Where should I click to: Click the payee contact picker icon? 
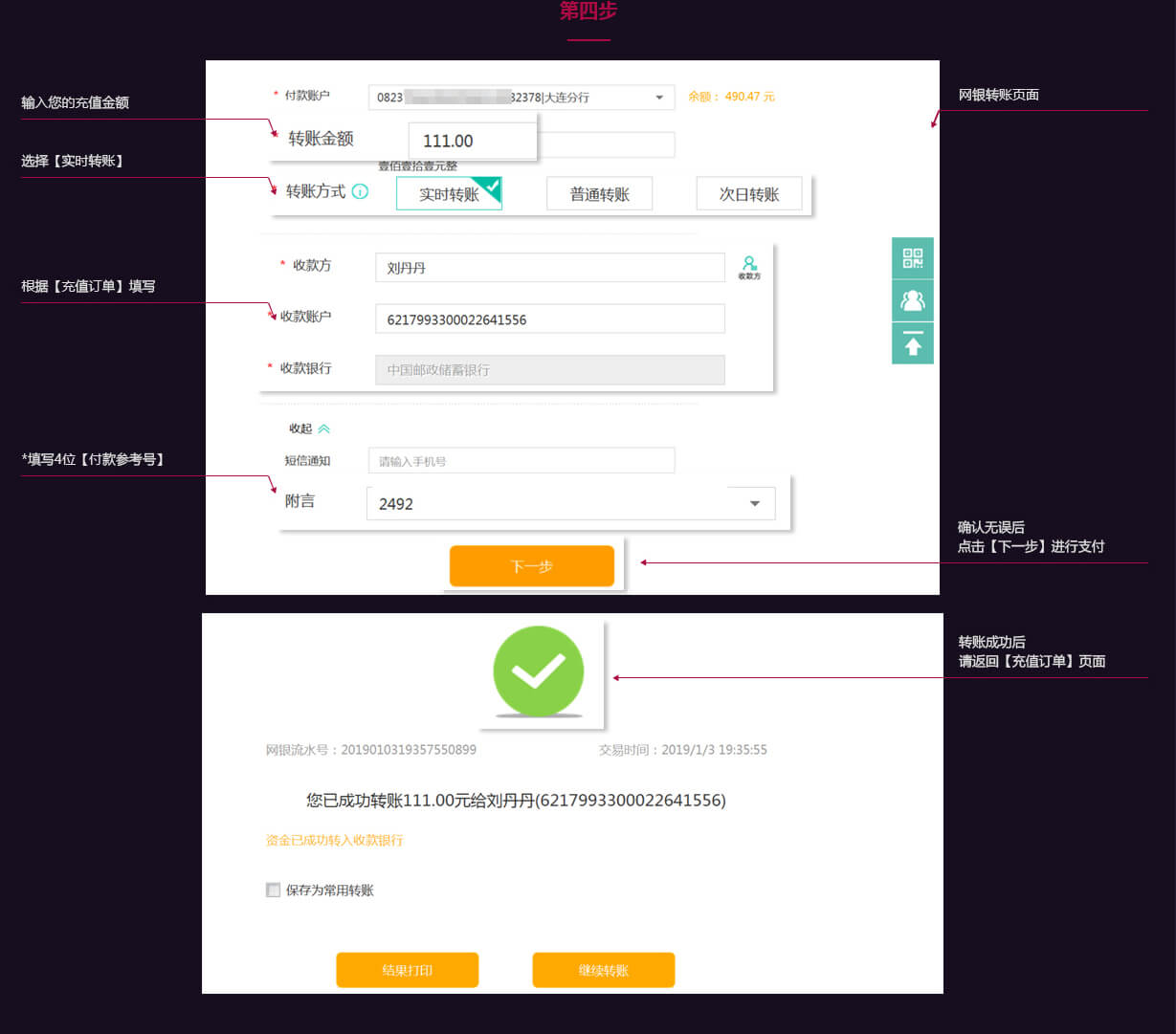tap(749, 267)
